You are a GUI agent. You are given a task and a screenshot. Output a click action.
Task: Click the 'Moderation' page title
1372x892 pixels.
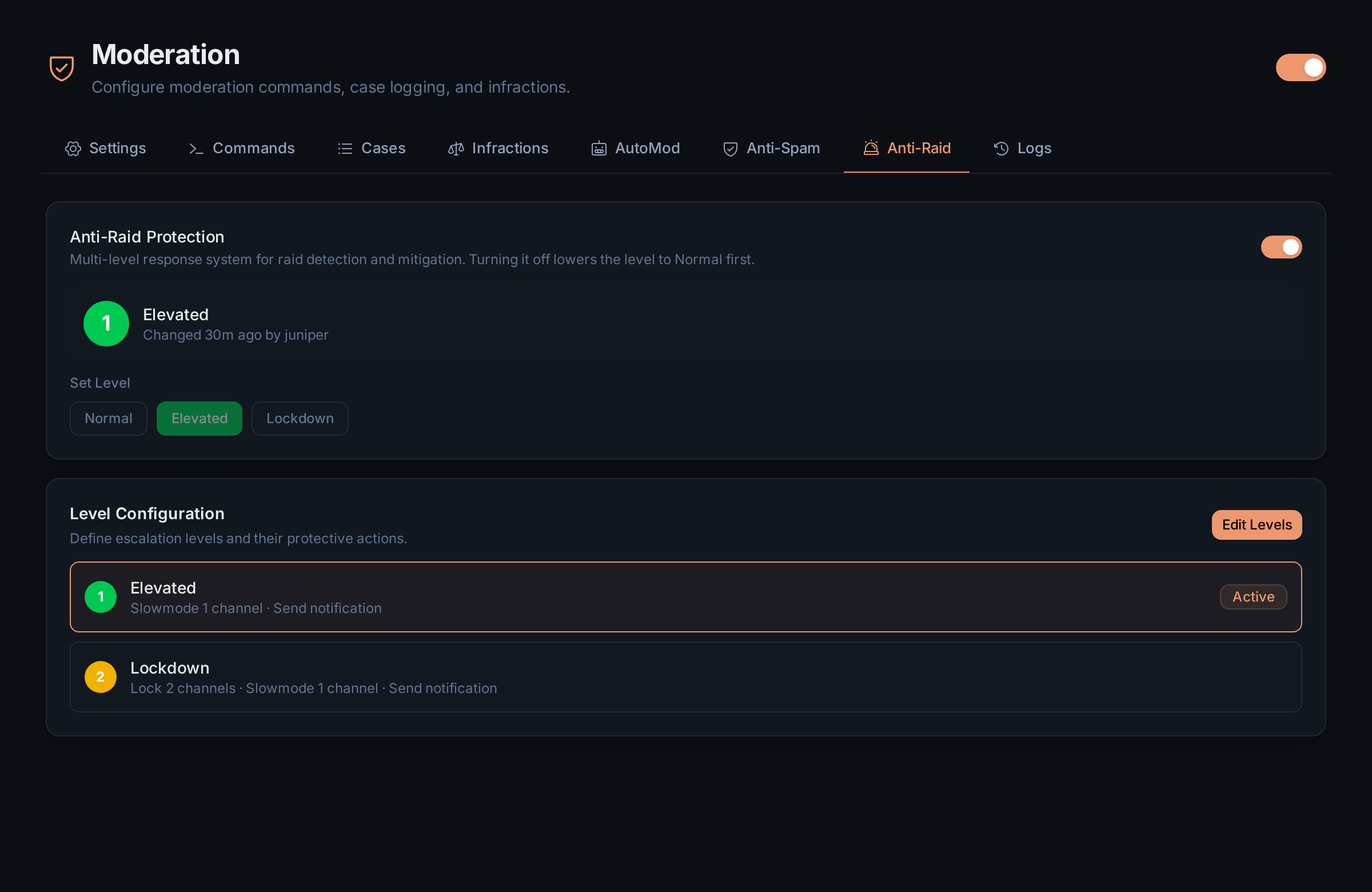165,55
